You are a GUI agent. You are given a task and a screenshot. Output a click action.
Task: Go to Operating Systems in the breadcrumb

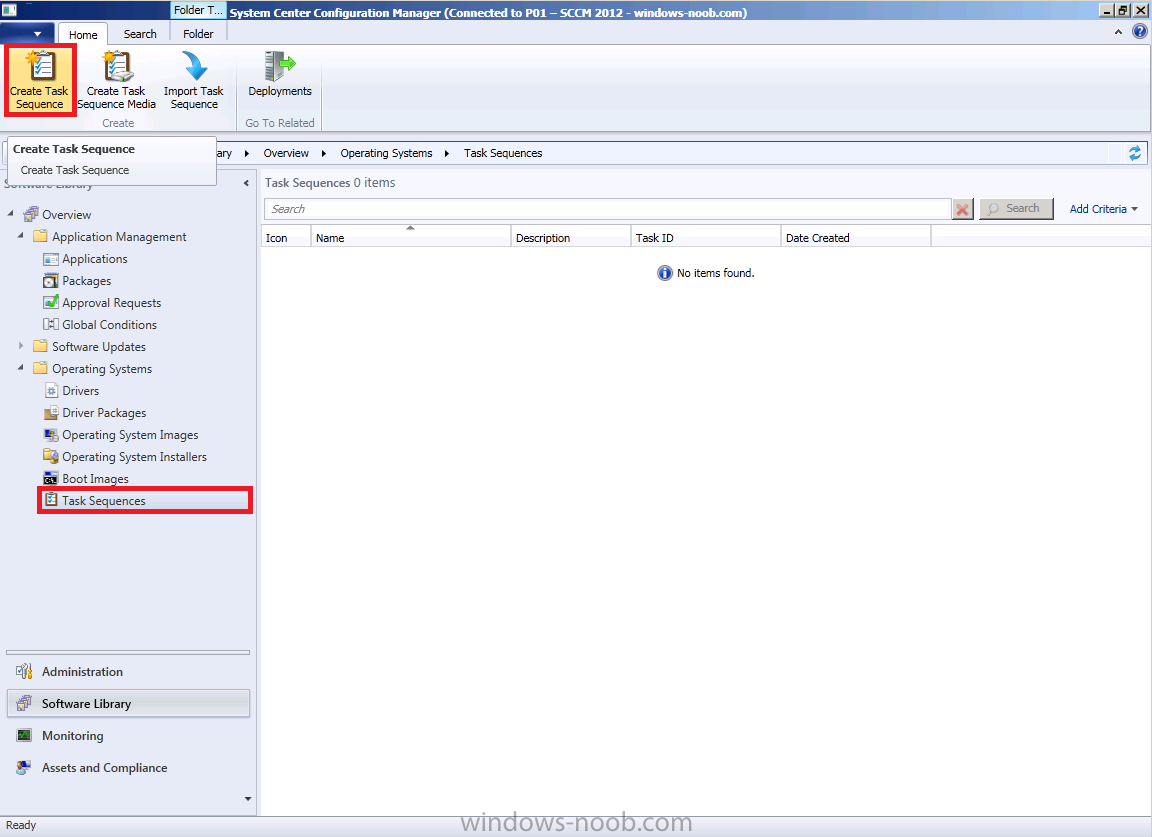click(386, 153)
